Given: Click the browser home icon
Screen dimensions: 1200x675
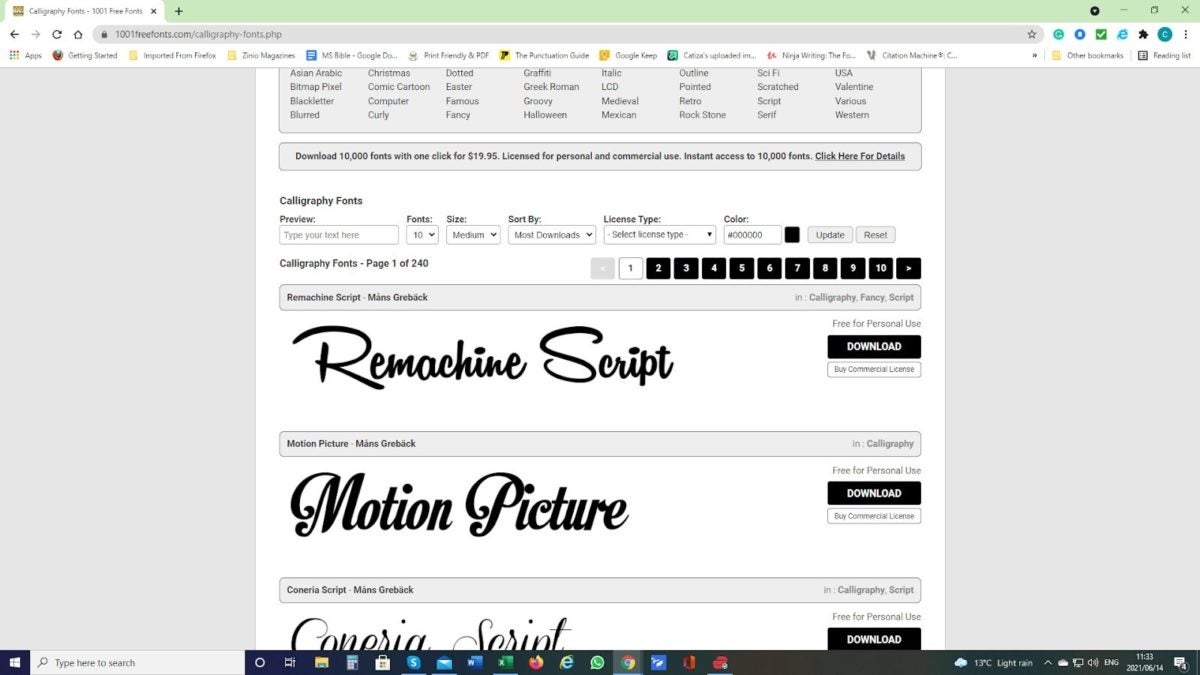Looking at the screenshot, I should (78, 34).
